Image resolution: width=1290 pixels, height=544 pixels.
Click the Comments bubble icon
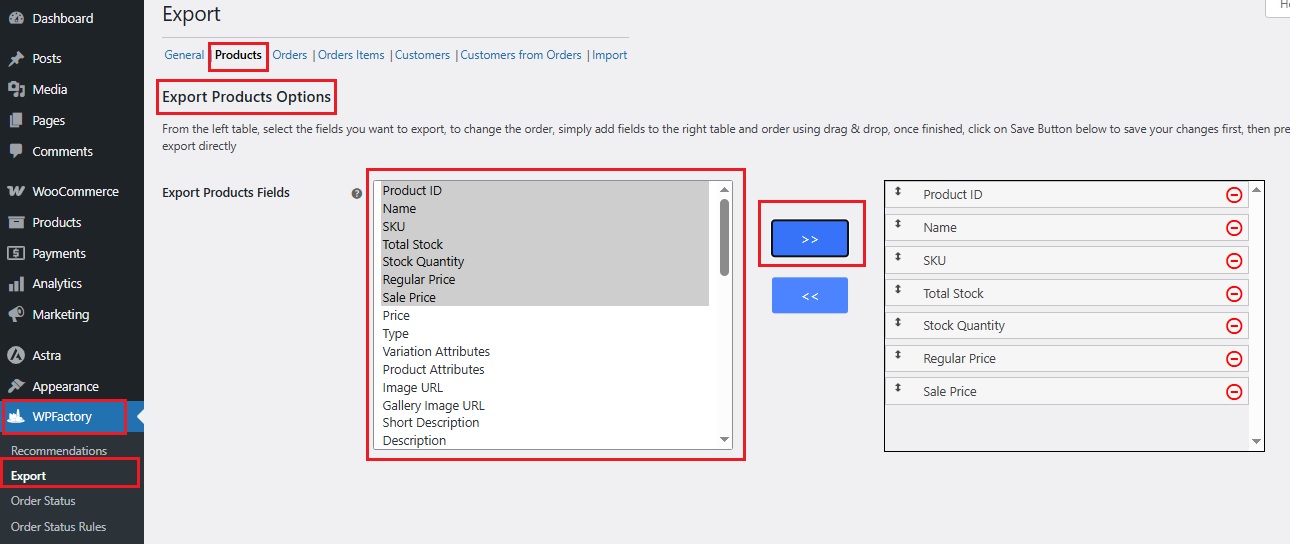(16, 151)
